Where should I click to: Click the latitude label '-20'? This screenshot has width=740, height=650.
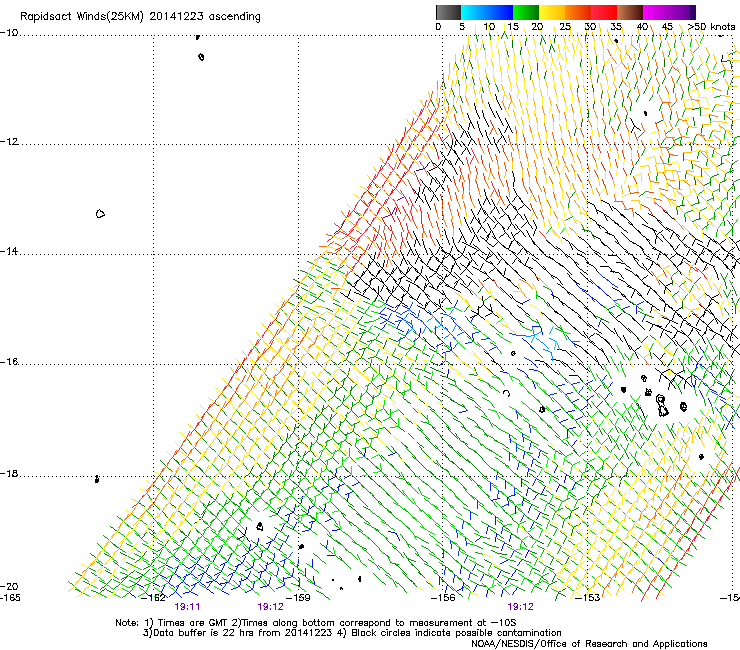(x=9, y=586)
